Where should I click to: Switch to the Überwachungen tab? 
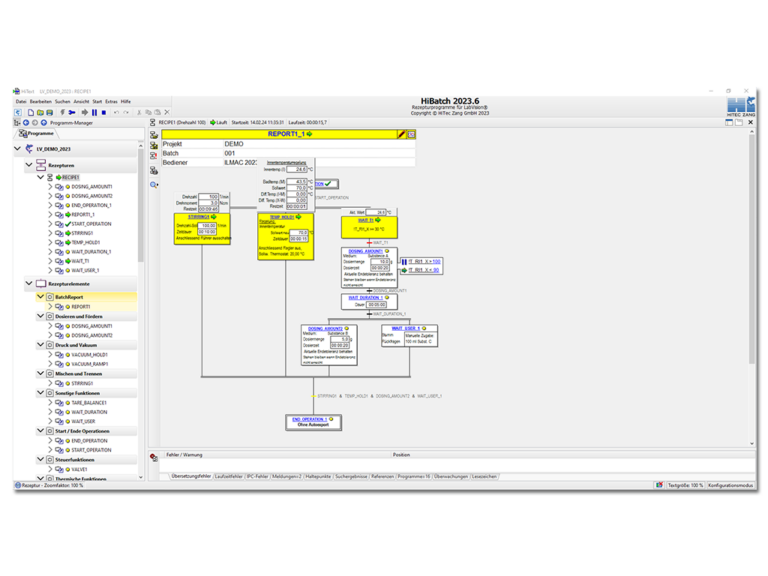(x=451, y=476)
